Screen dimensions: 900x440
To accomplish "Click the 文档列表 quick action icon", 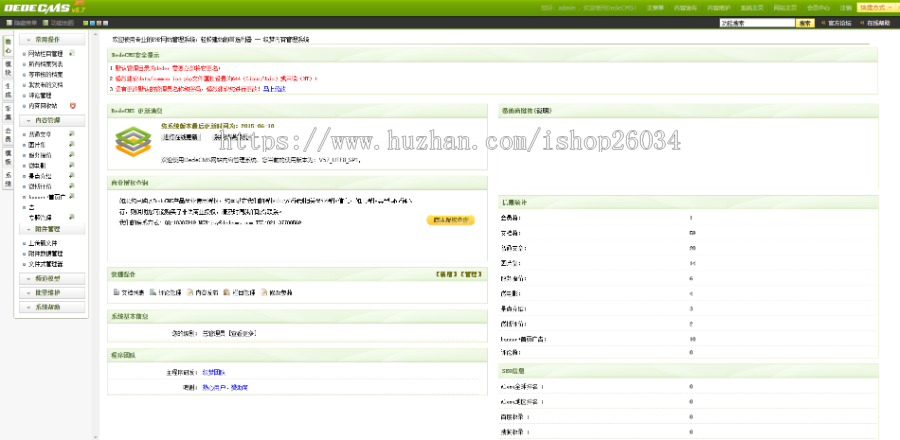I will pyautogui.click(x=117, y=292).
